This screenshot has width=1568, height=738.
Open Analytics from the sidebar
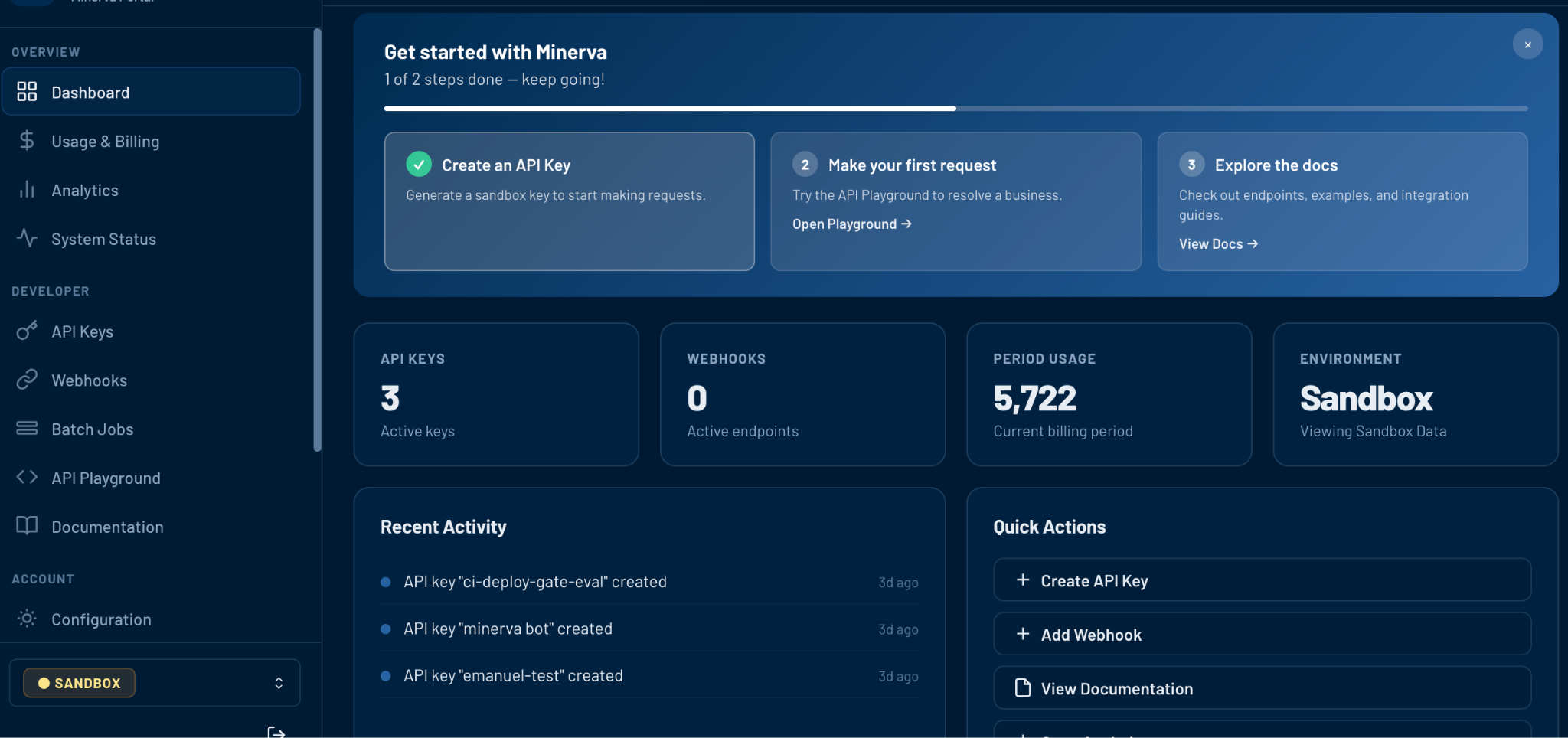[x=151, y=190]
